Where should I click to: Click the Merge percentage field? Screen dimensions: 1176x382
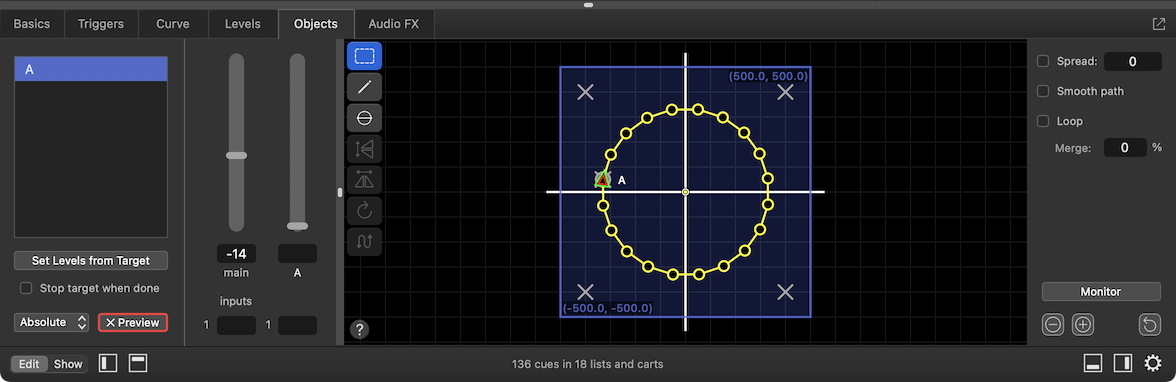[1125, 148]
